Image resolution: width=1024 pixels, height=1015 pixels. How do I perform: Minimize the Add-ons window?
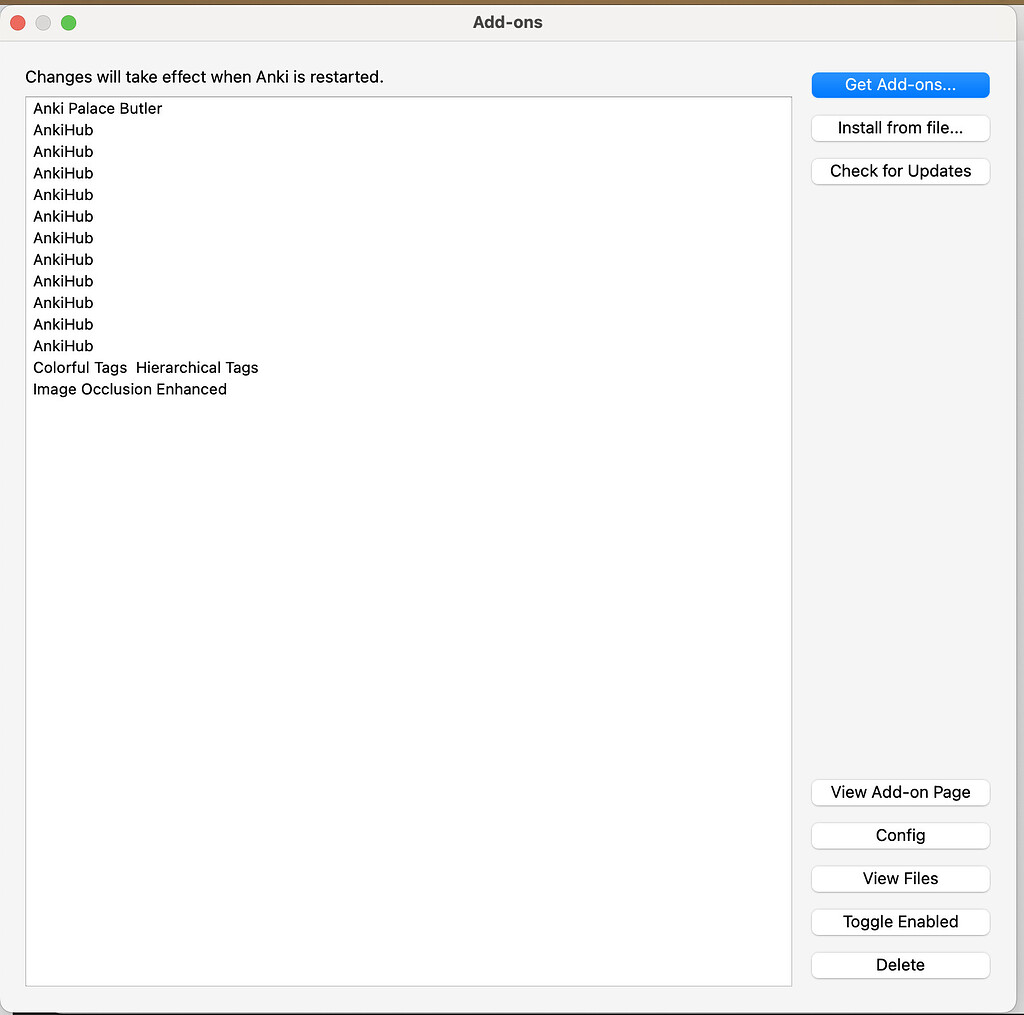pyautogui.click(x=42, y=22)
